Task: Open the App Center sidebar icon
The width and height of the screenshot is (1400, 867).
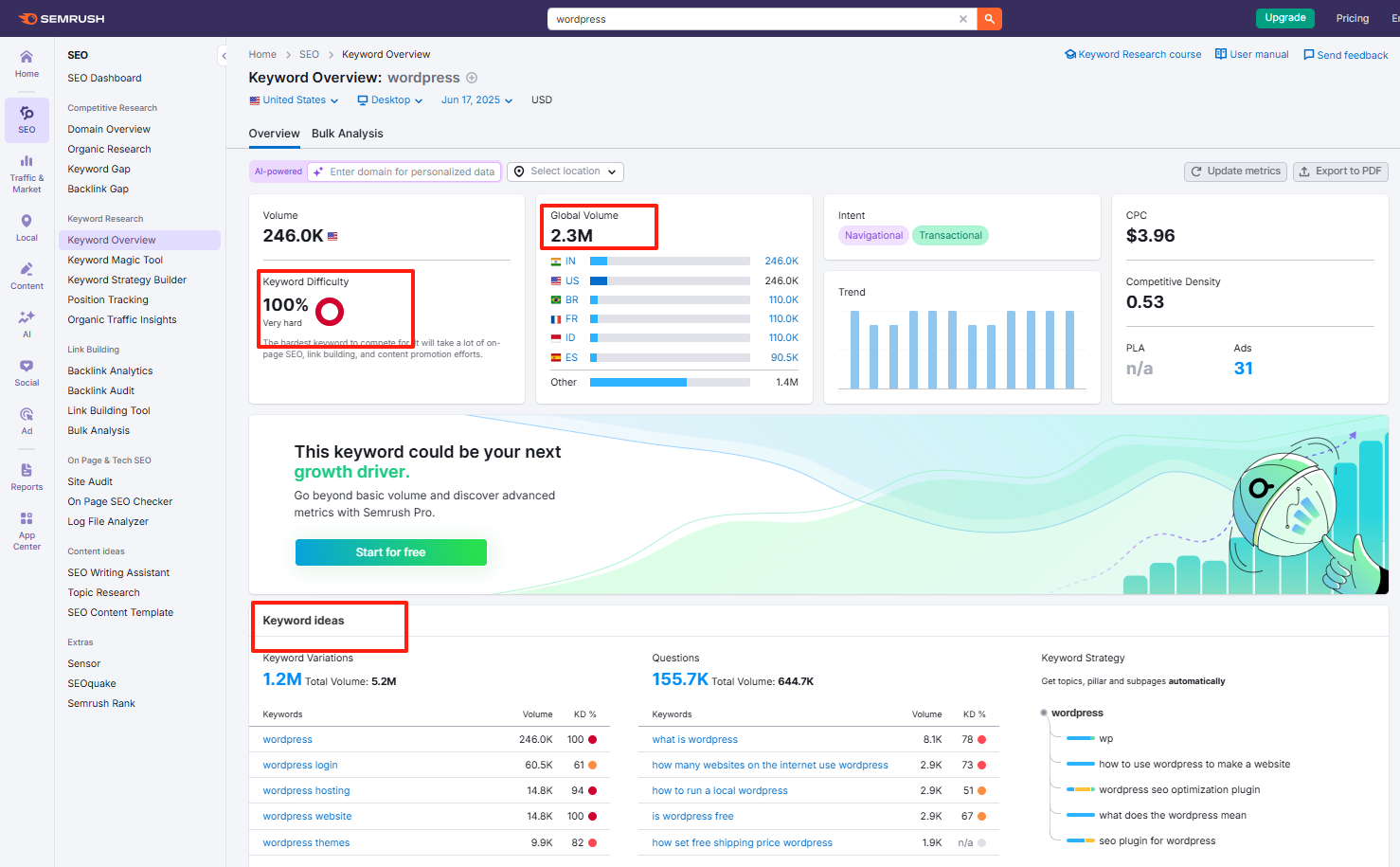Action: 27,531
